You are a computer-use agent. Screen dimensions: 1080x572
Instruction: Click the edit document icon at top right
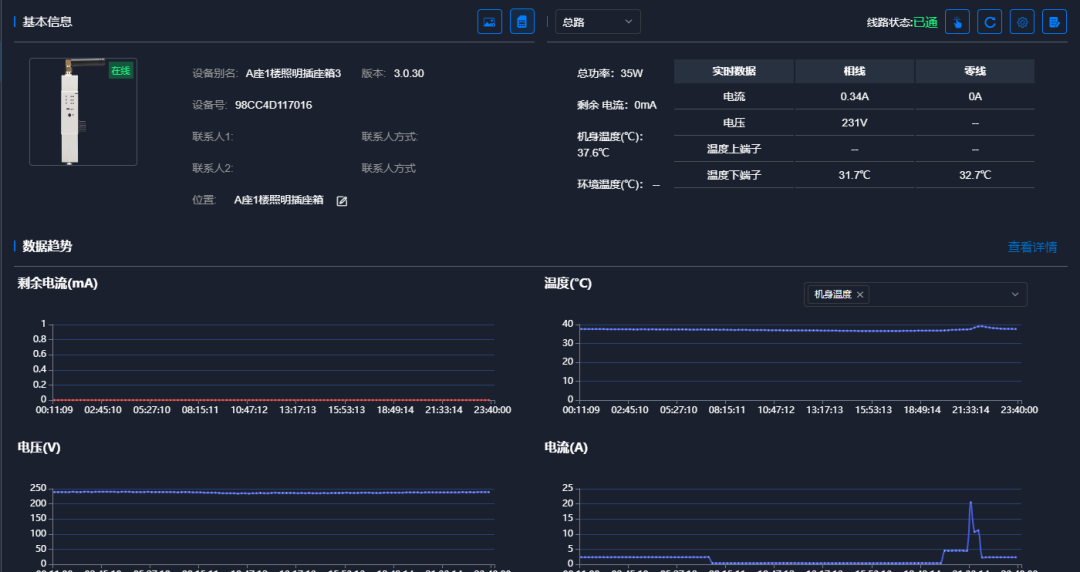(1054, 22)
